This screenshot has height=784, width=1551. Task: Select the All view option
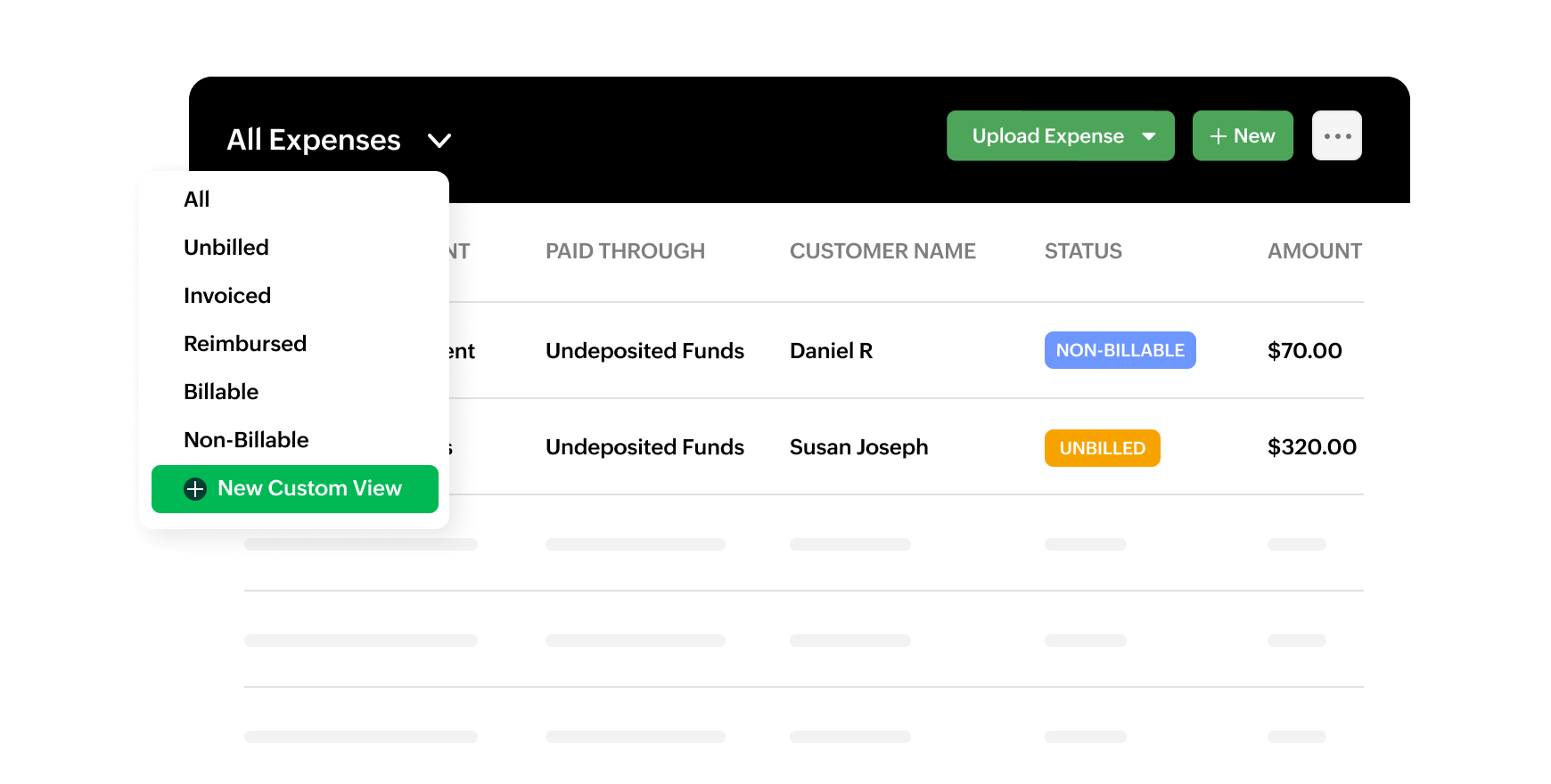tap(197, 200)
